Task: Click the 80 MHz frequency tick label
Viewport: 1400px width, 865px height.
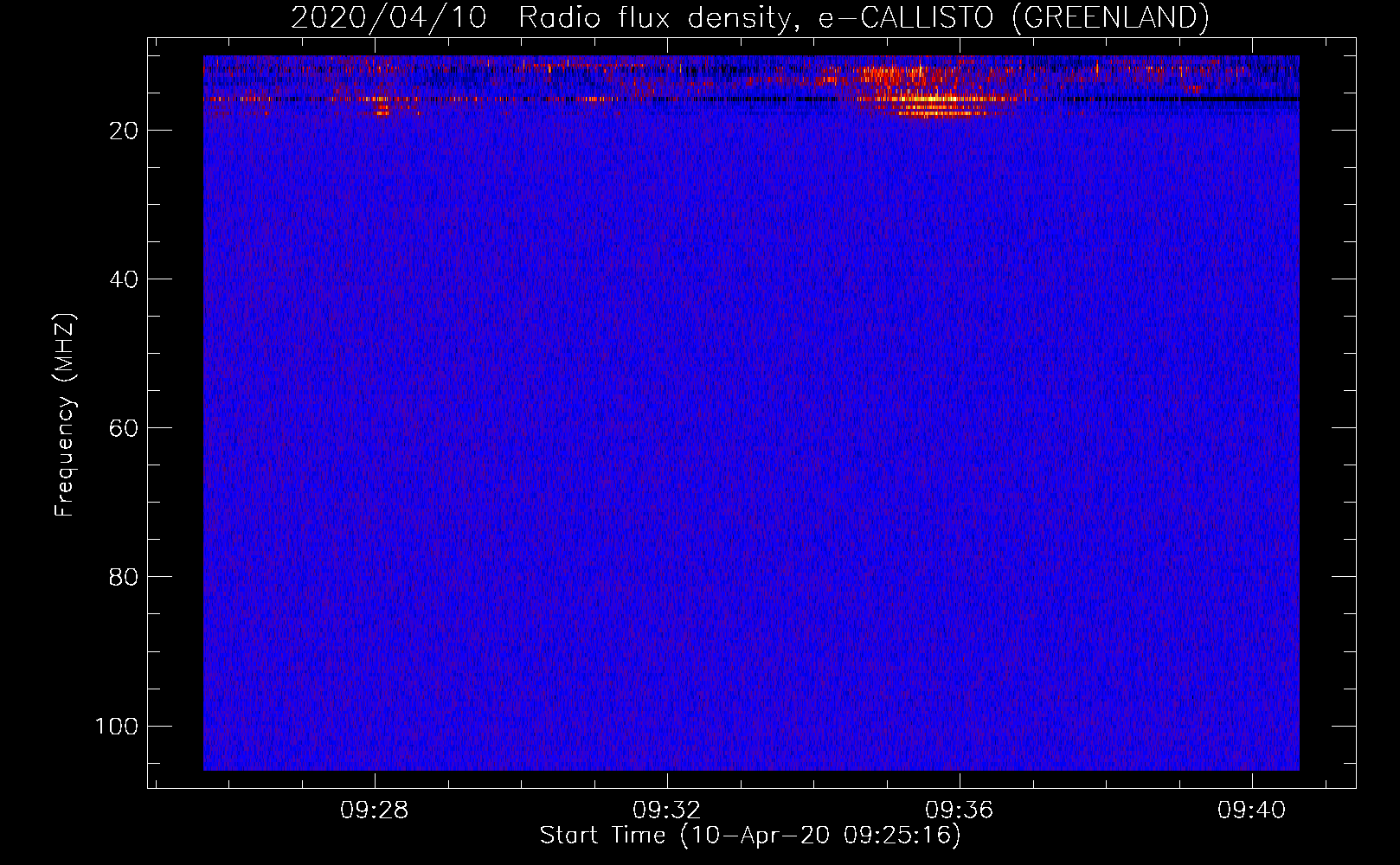Action: coord(124,577)
